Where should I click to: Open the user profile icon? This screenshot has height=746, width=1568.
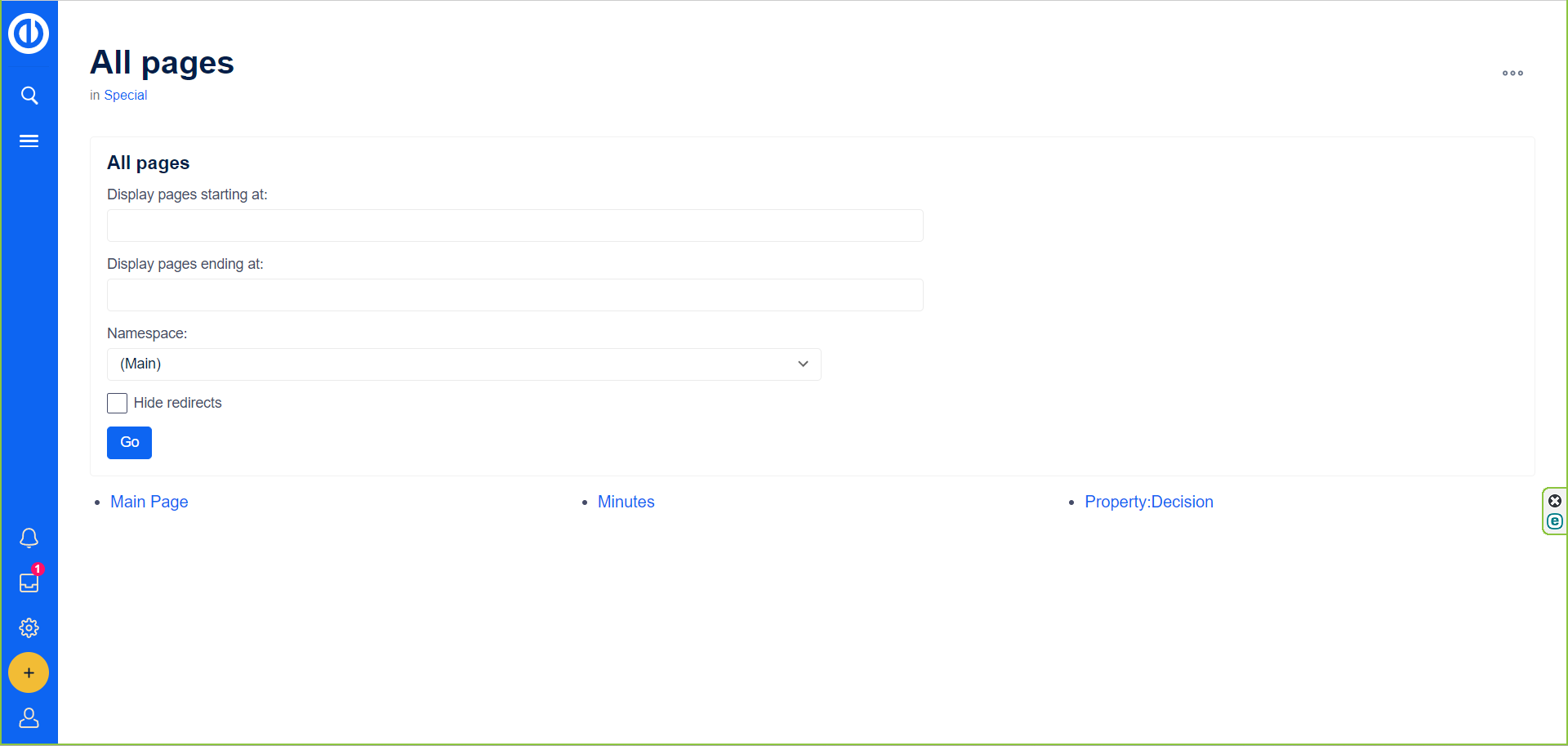point(29,717)
